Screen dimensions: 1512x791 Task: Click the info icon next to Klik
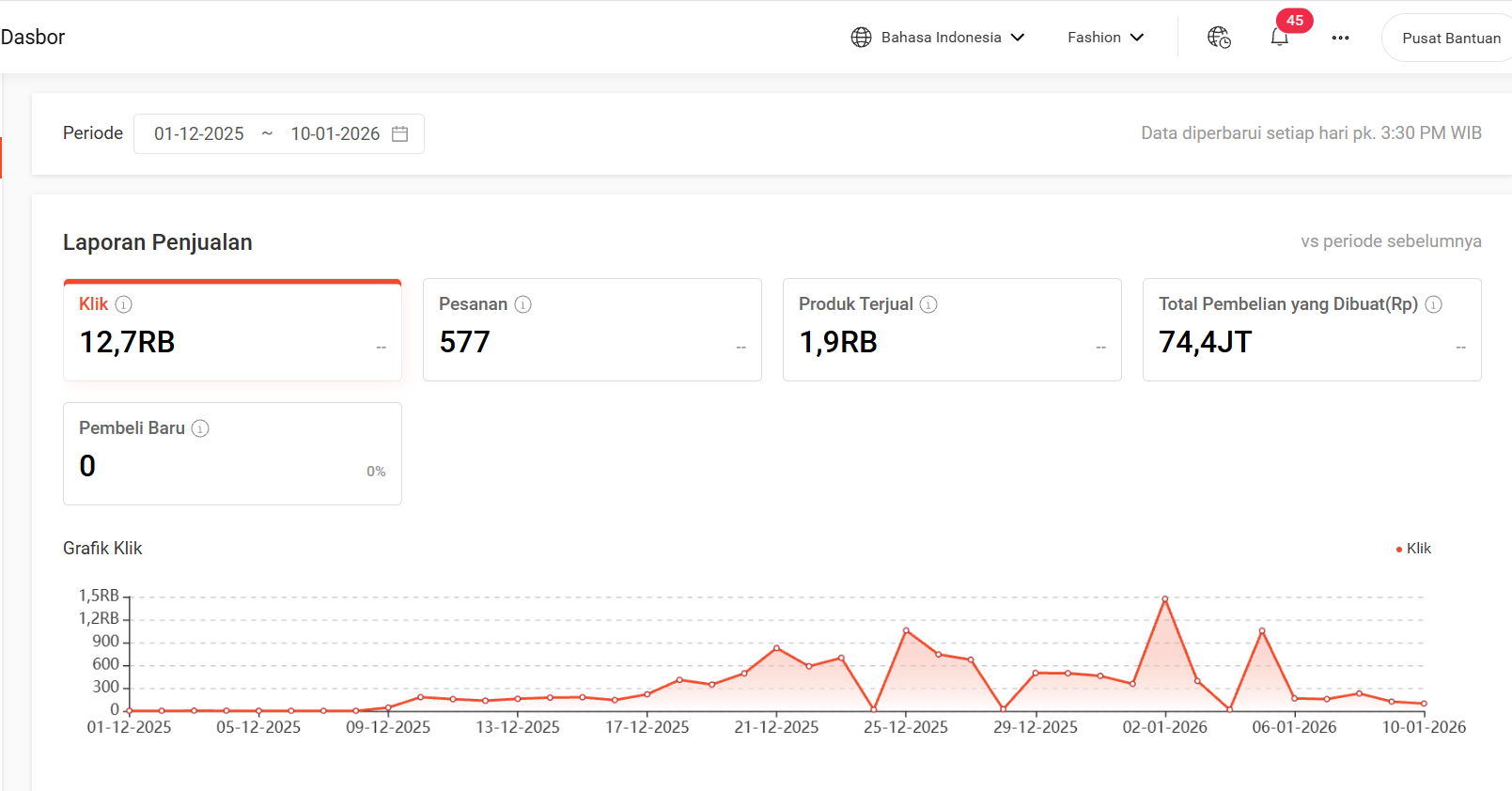(123, 304)
